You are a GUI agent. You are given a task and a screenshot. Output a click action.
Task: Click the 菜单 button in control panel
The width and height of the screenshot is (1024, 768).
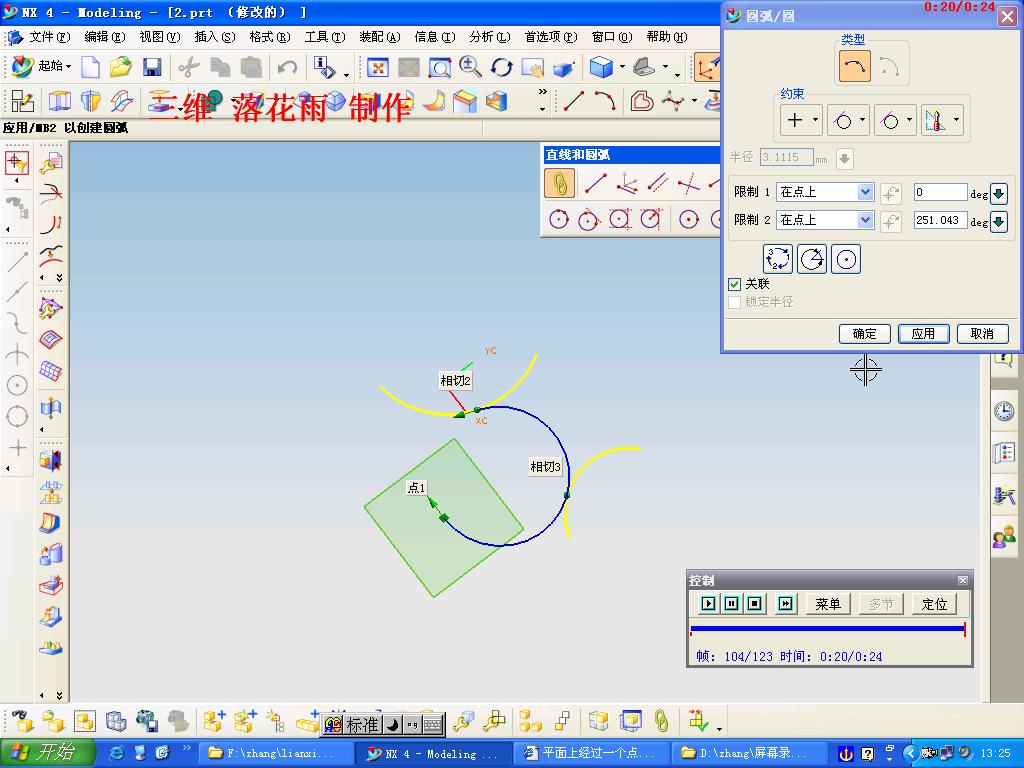tap(827, 603)
